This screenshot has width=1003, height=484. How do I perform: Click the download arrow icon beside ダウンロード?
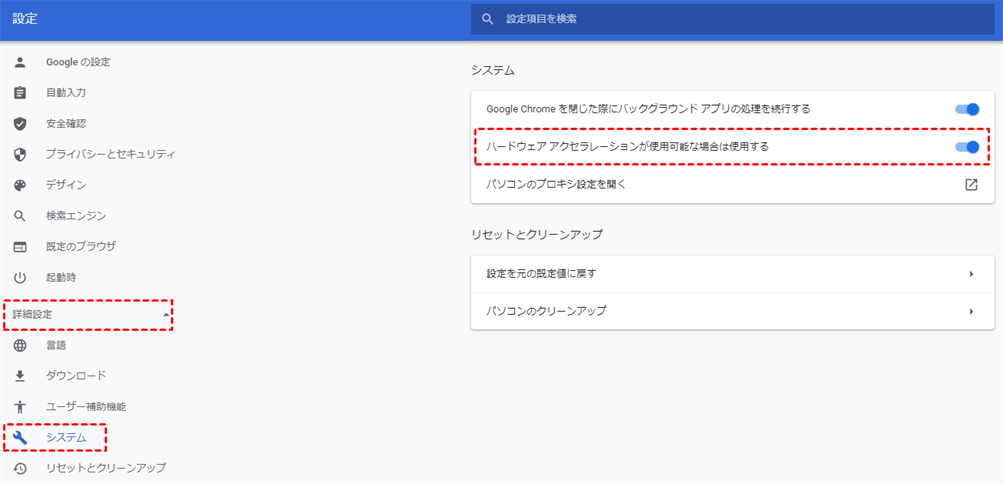(20, 375)
